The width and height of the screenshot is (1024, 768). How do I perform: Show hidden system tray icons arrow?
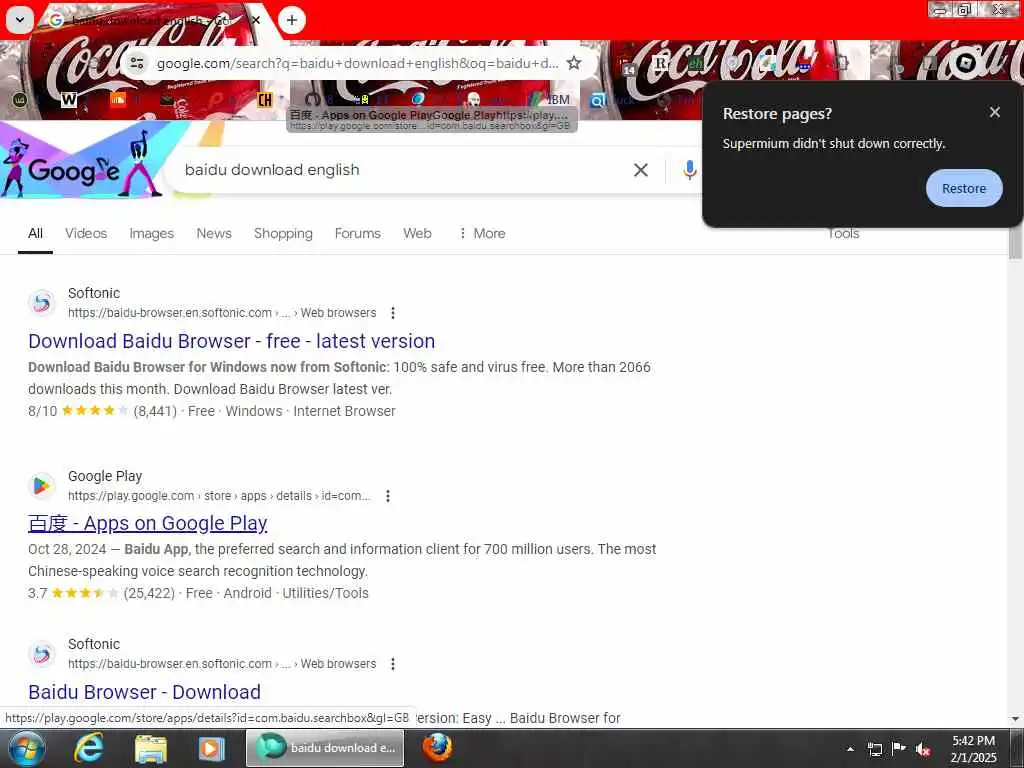pyautogui.click(x=850, y=749)
